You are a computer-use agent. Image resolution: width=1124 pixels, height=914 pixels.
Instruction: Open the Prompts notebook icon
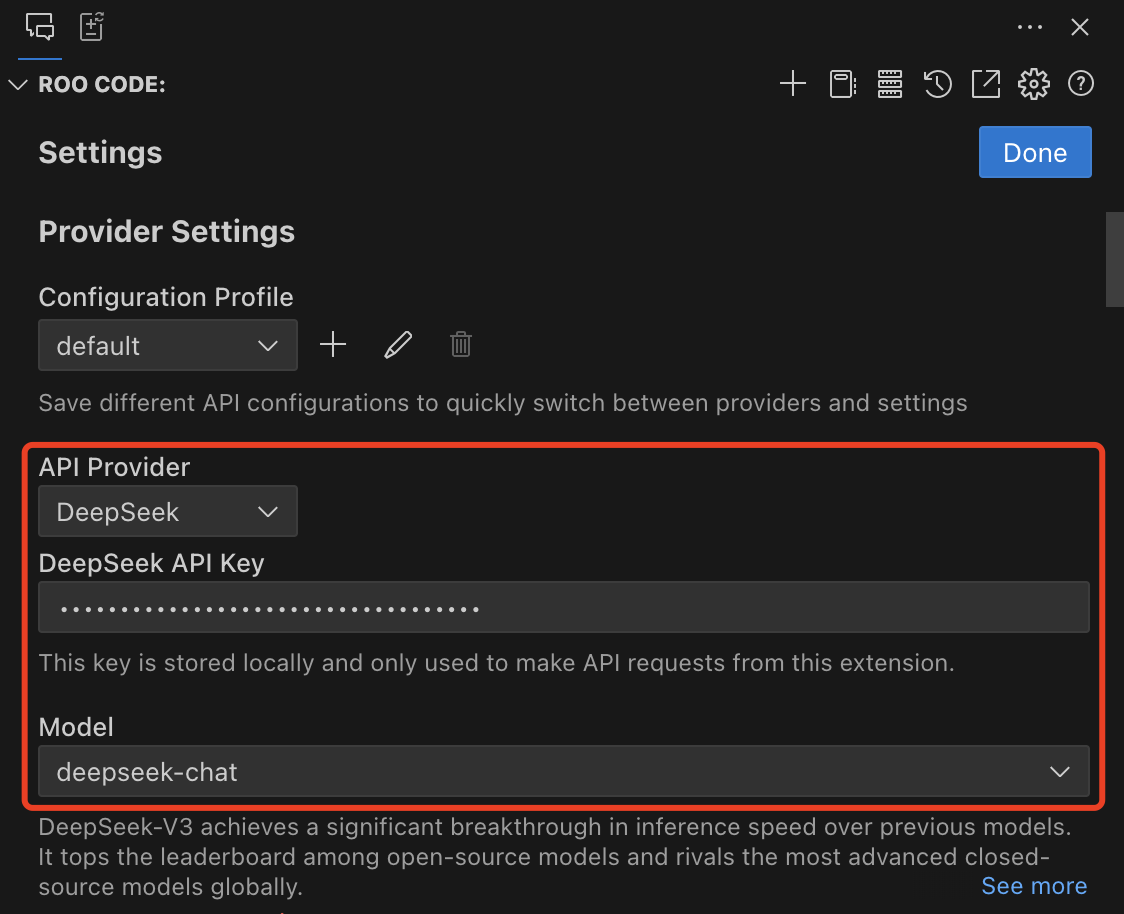point(842,84)
